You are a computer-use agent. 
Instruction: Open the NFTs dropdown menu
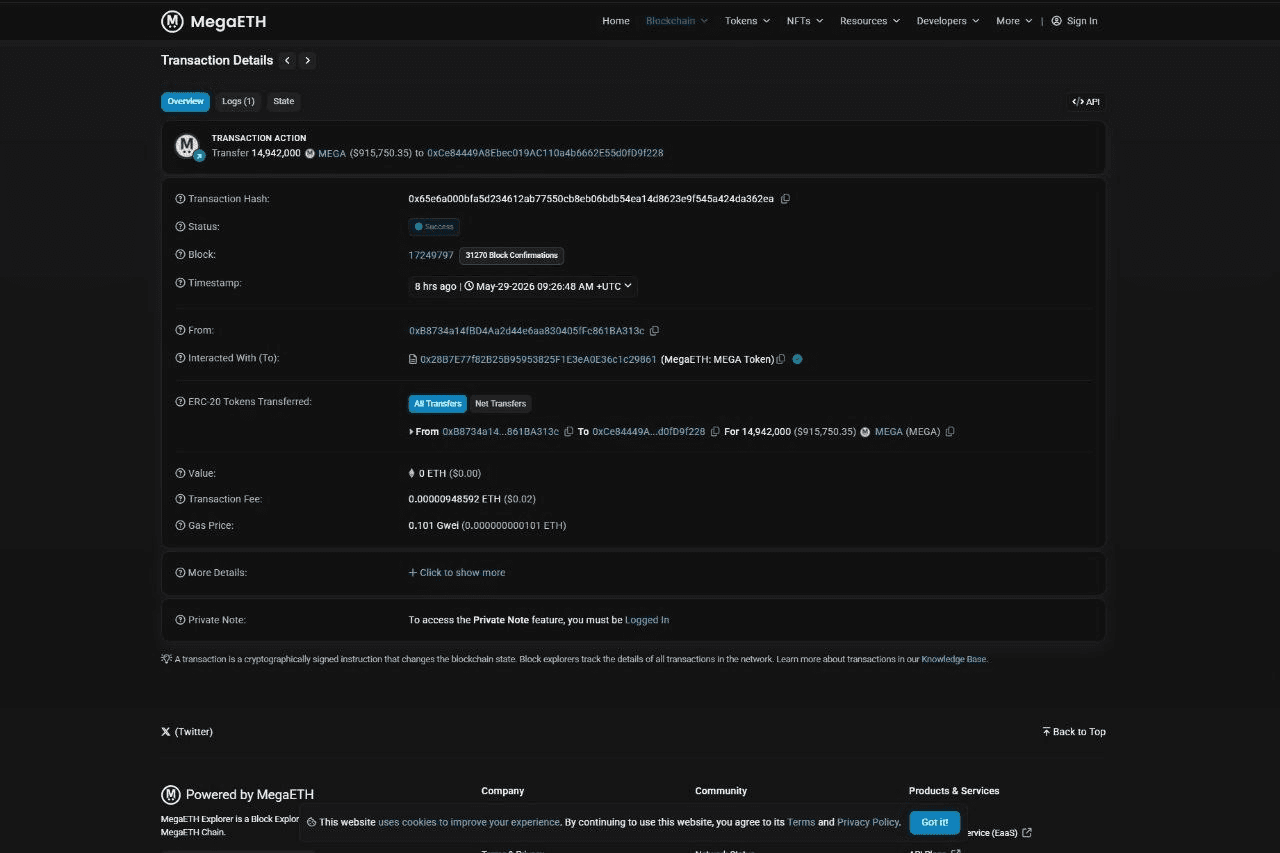click(x=805, y=21)
